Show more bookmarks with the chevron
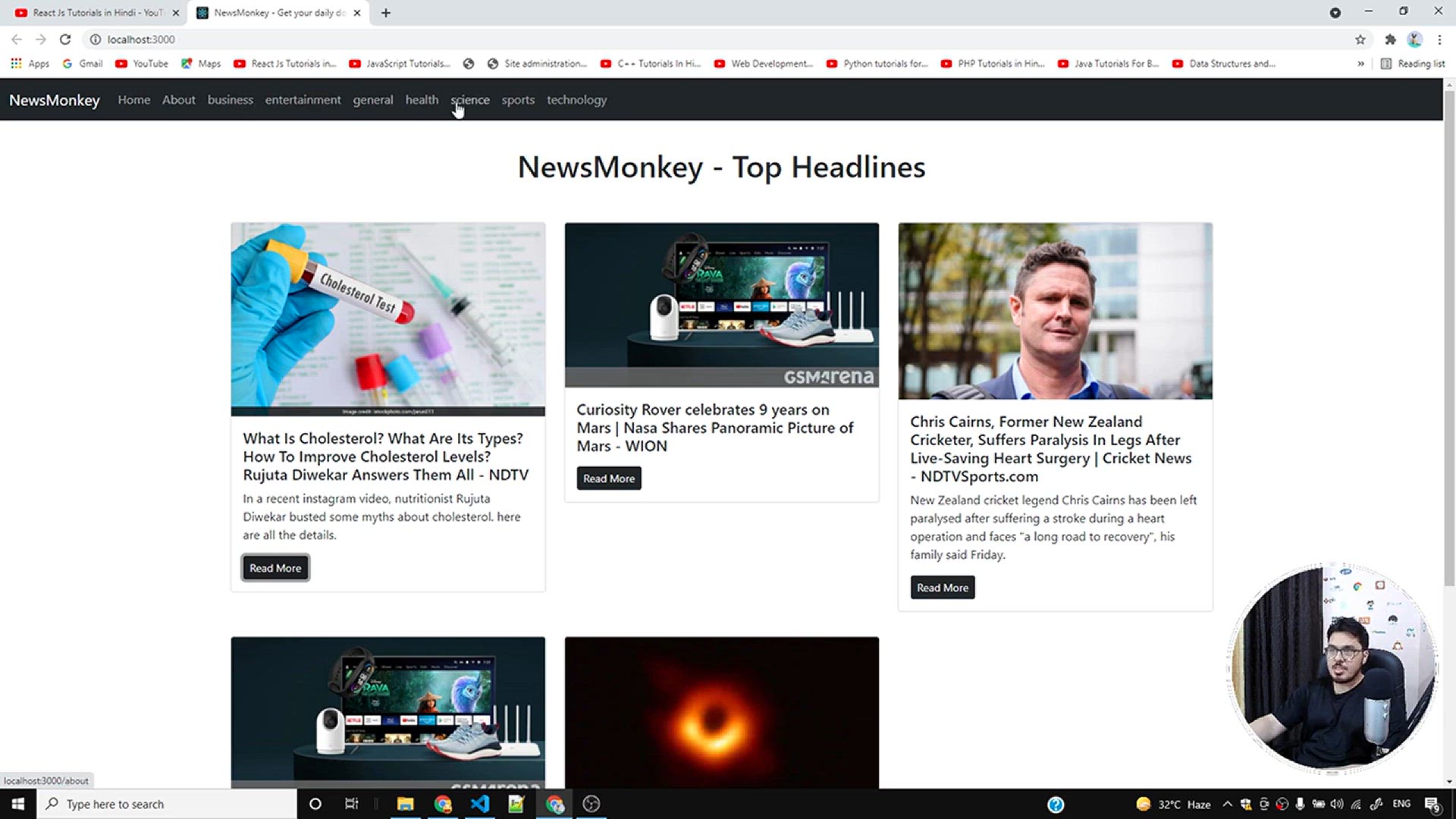Image resolution: width=1456 pixels, height=819 pixels. [x=1360, y=64]
